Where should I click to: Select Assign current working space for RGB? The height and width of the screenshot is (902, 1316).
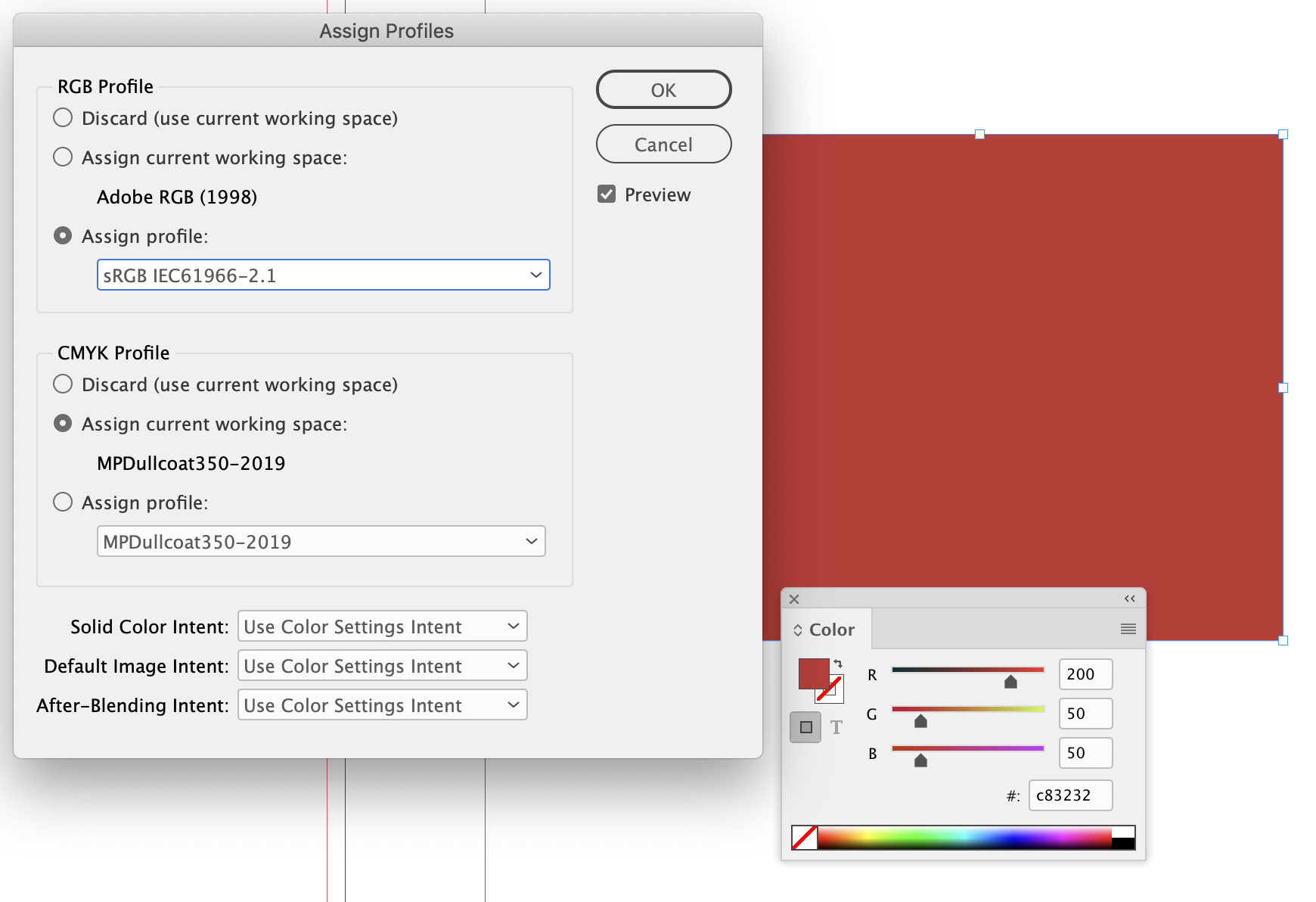pos(63,157)
